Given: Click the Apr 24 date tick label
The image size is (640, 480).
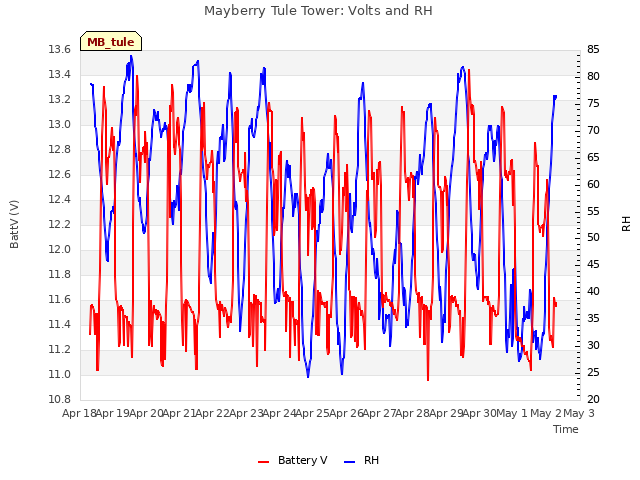Looking at the screenshot, I should [279, 413].
